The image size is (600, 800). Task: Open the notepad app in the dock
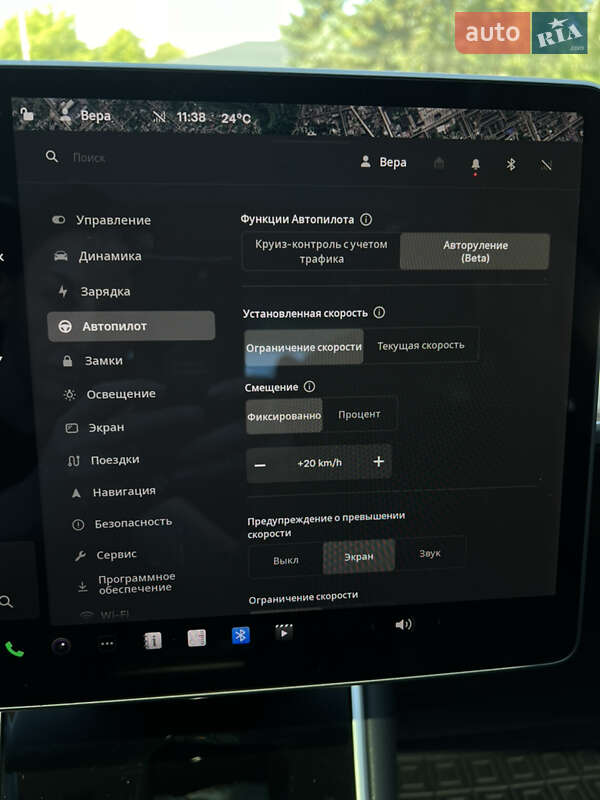196,638
